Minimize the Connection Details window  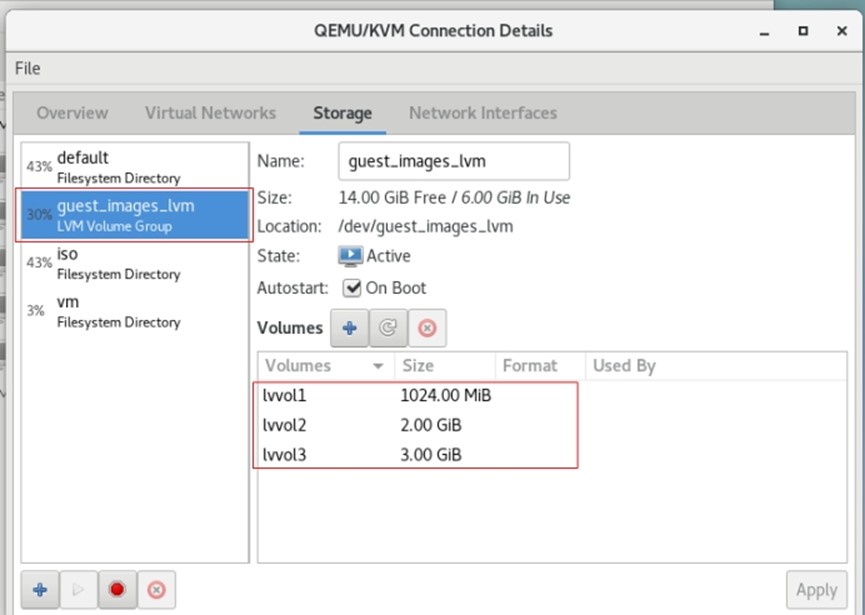764,31
